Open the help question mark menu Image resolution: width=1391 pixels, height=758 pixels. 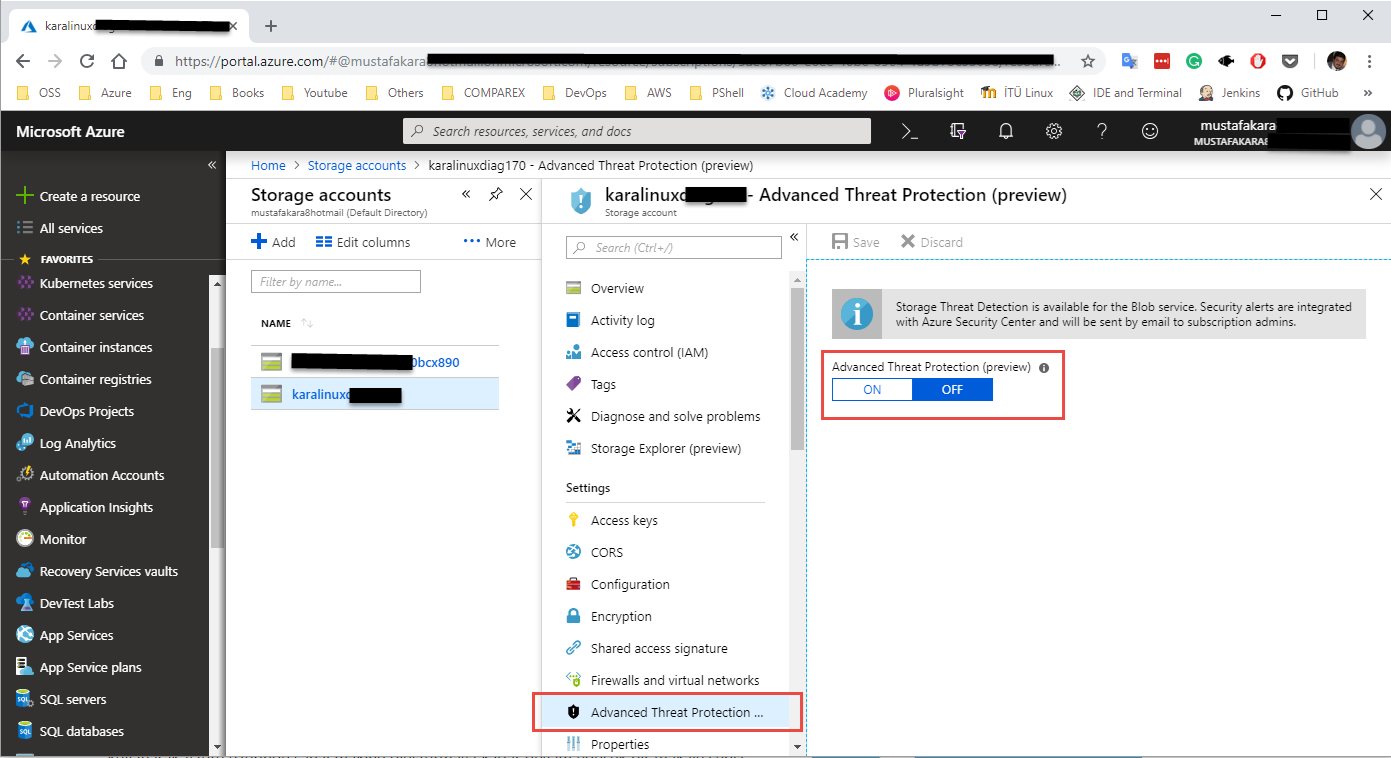(1102, 131)
